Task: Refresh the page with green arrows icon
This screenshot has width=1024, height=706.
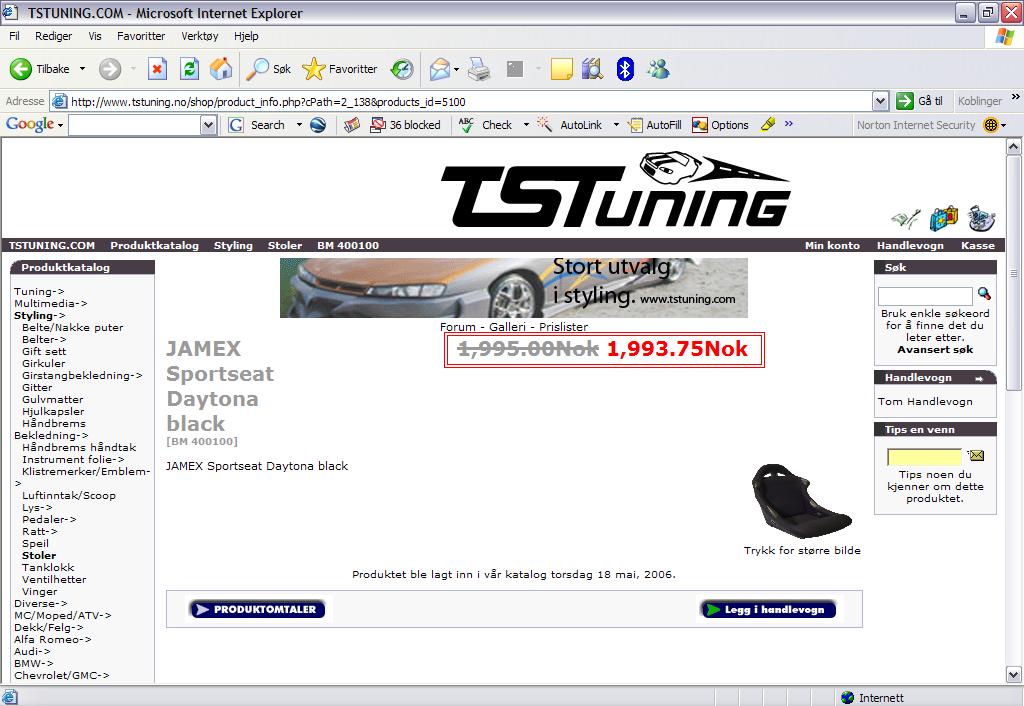Action: point(189,69)
